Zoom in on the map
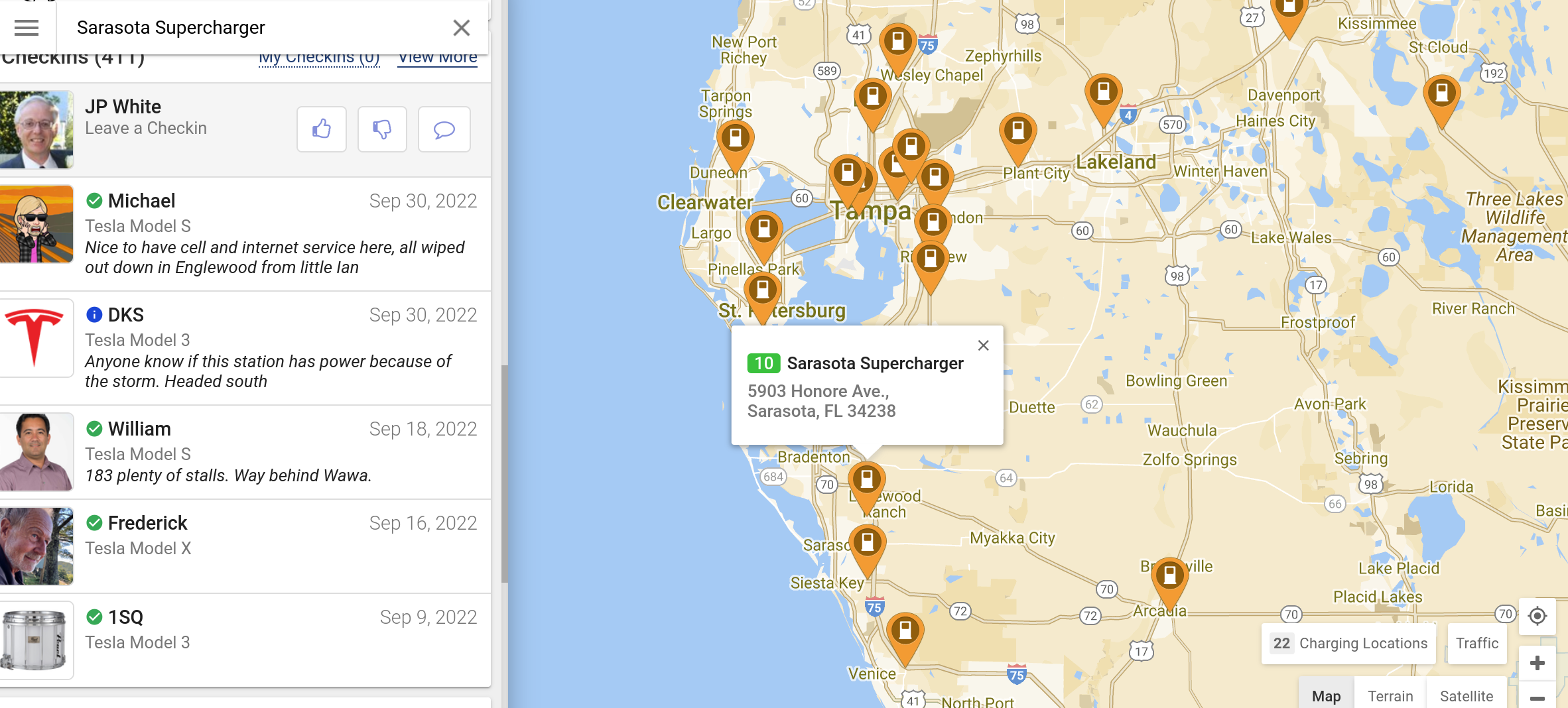This screenshot has height=708, width=1568. (x=1537, y=663)
